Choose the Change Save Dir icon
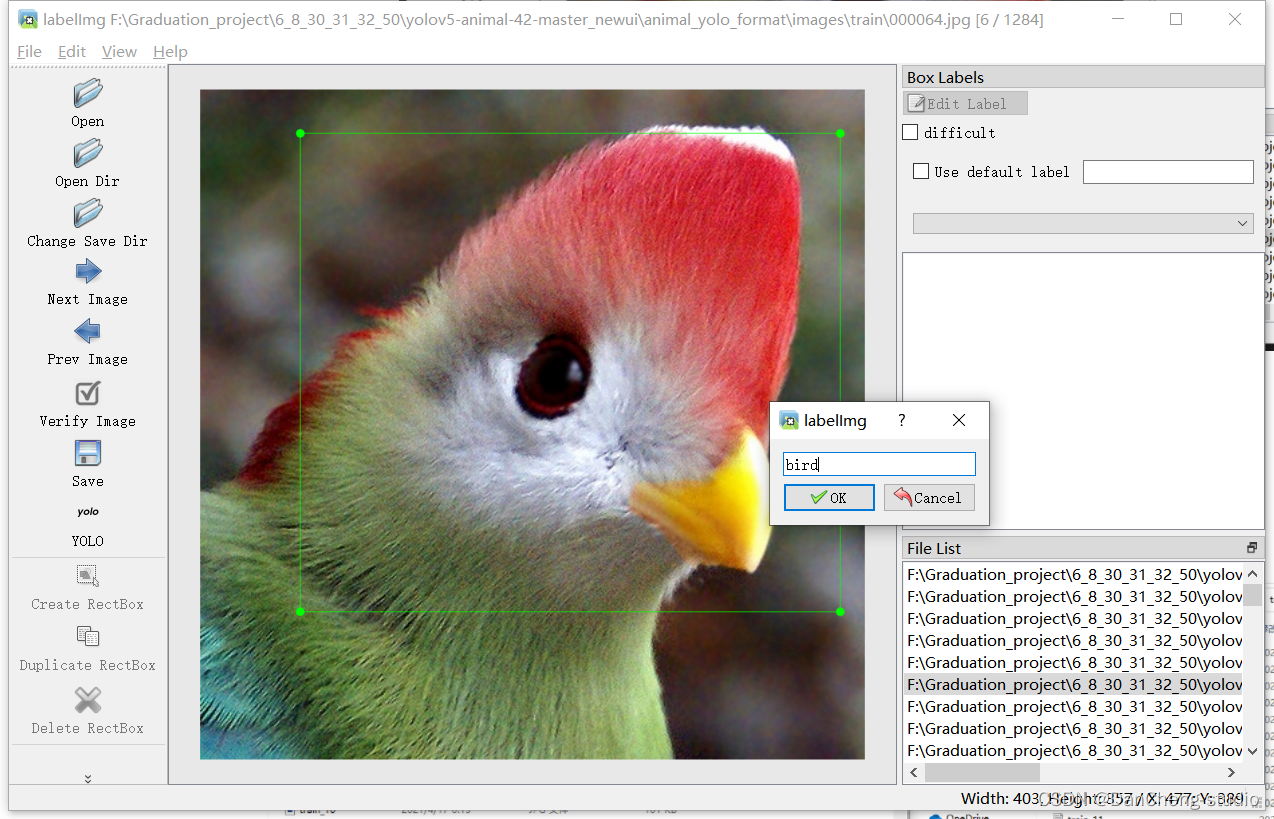The height and width of the screenshot is (819, 1274). coord(88,213)
